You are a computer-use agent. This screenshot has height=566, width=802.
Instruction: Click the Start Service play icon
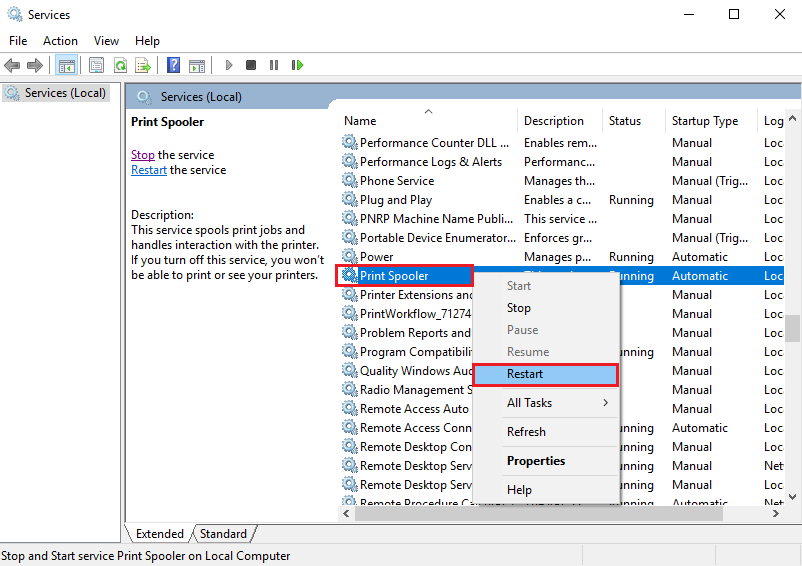(x=229, y=65)
